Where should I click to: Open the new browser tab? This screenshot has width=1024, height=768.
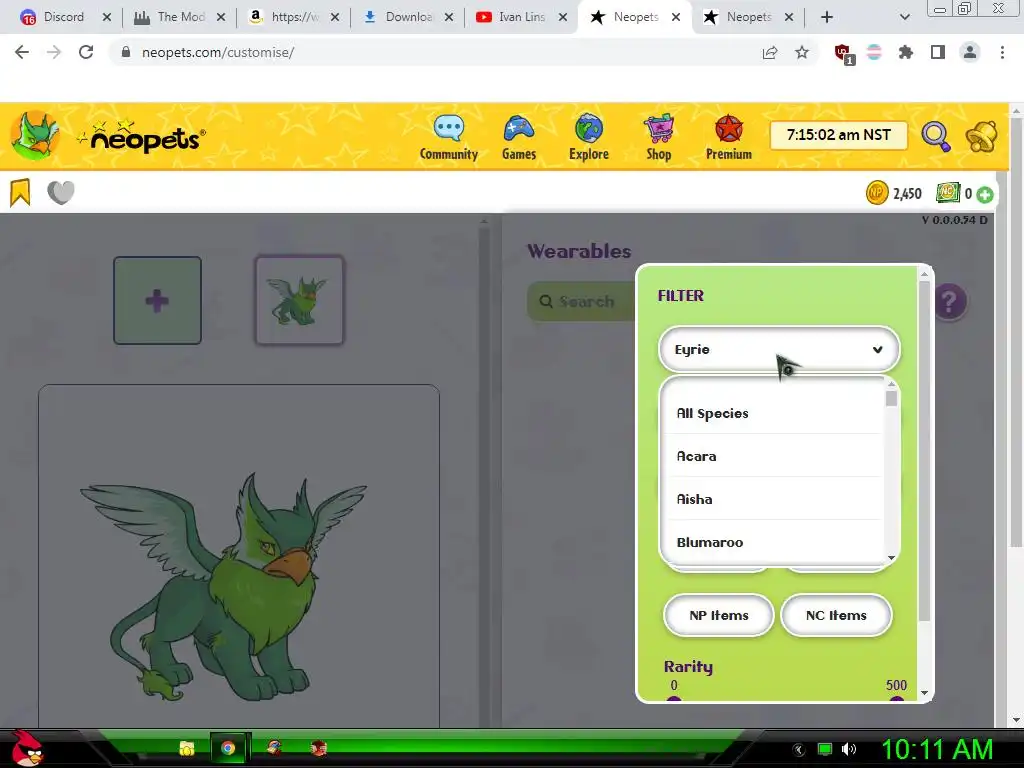[827, 17]
